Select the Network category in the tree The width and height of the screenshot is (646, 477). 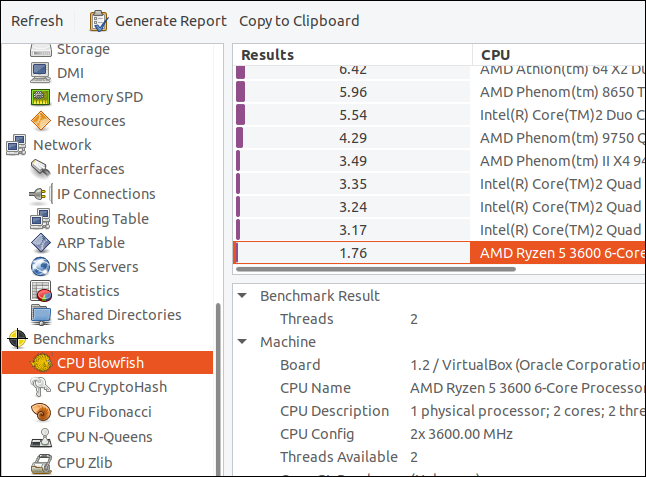click(62, 145)
